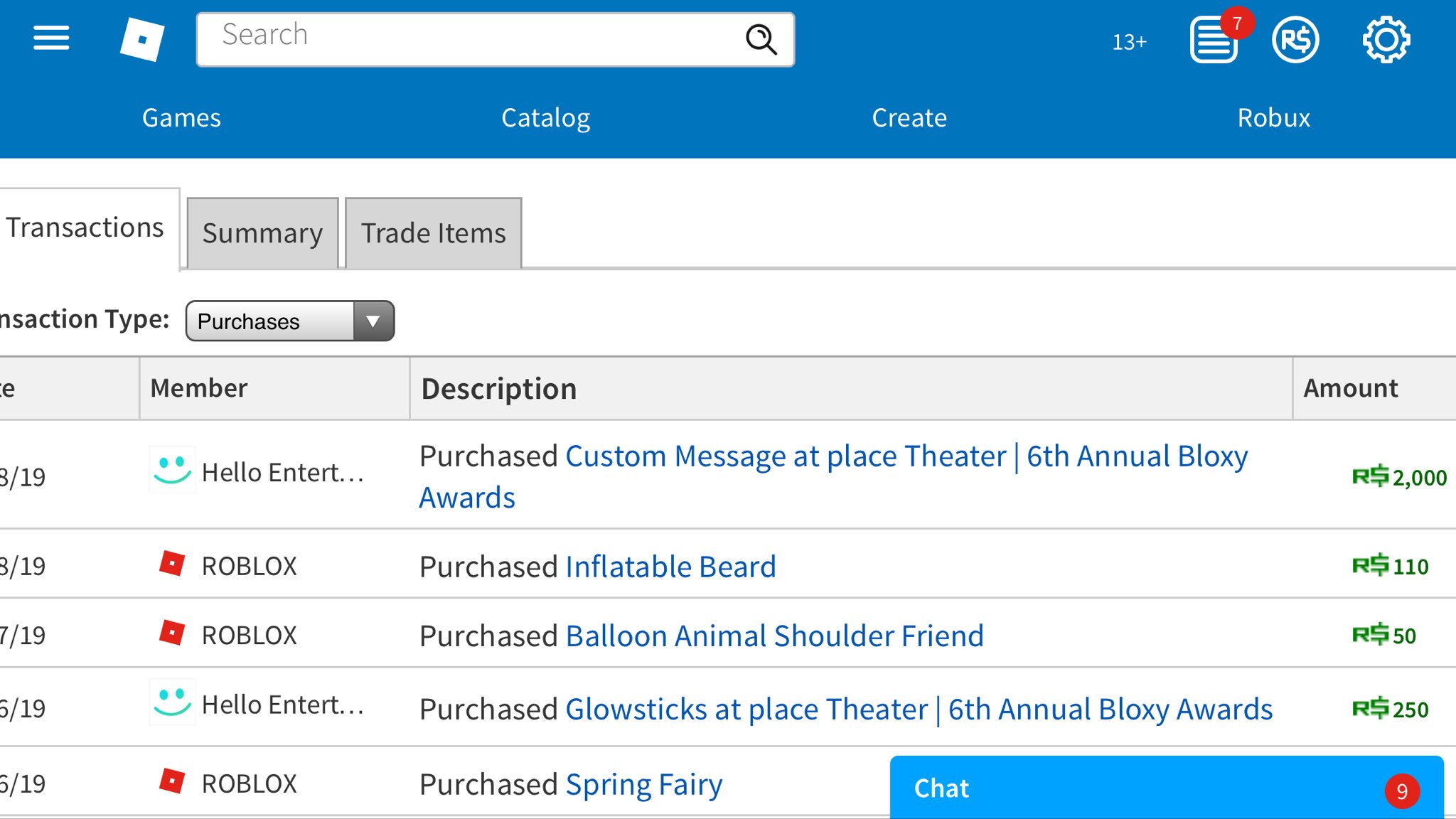Click the 110 amount value
Viewport: 1456px width, 819px height.
click(x=1410, y=567)
